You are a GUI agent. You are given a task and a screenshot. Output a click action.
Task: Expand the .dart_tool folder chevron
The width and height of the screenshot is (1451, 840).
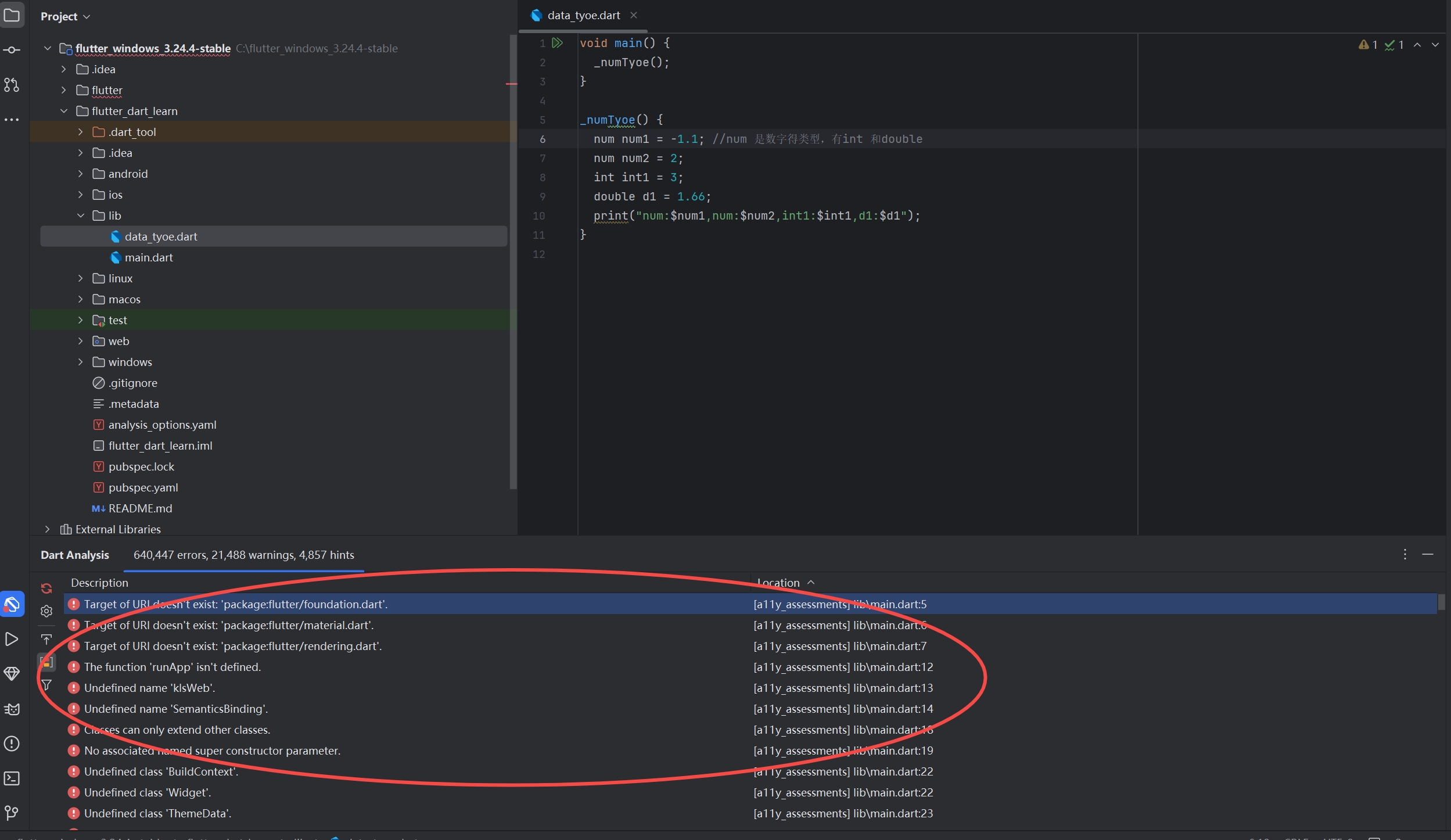80,132
